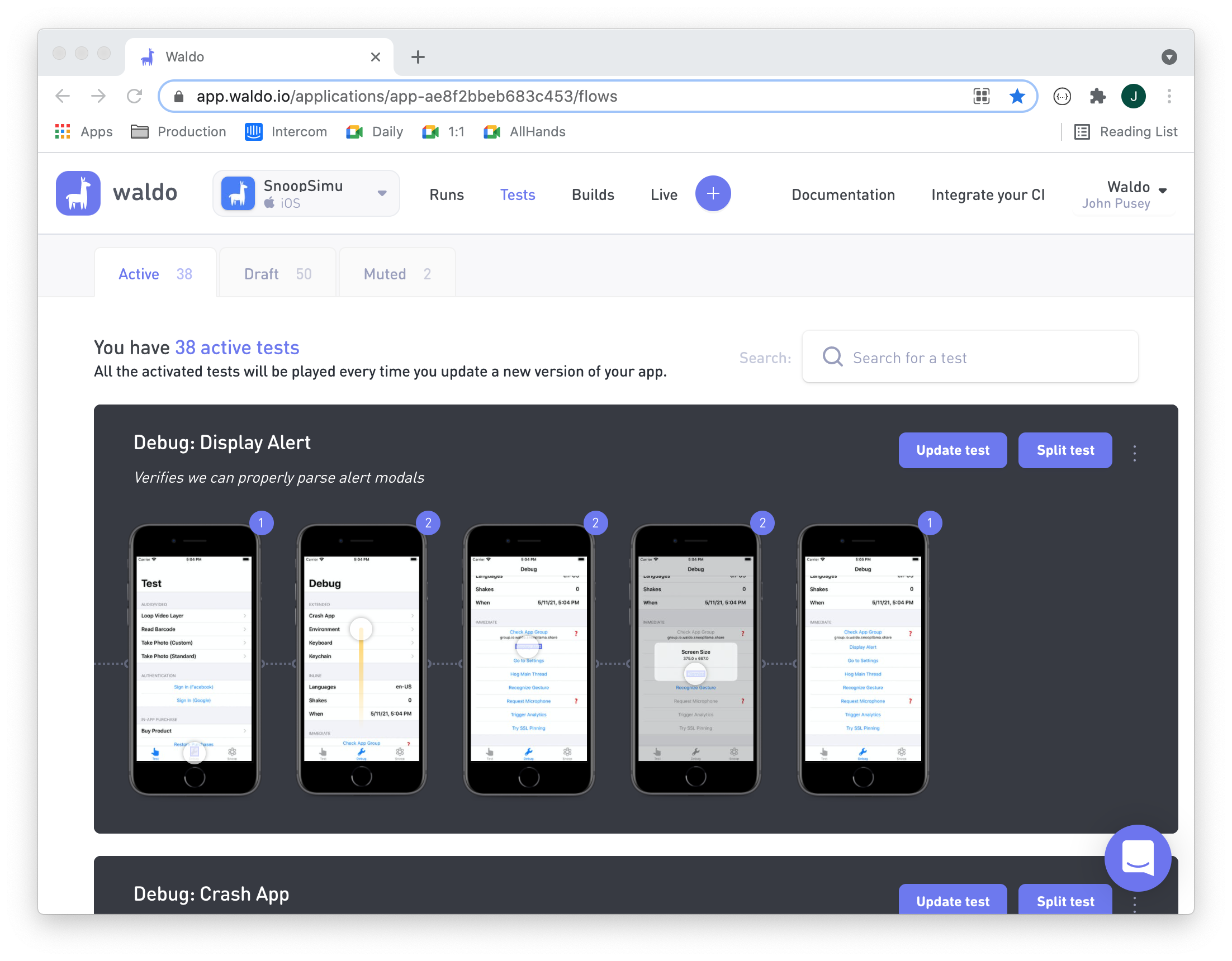Screen dimensions: 1232x961
Task: Click Split test for Debug: Display Alert
Action: tap(1065, 450)
